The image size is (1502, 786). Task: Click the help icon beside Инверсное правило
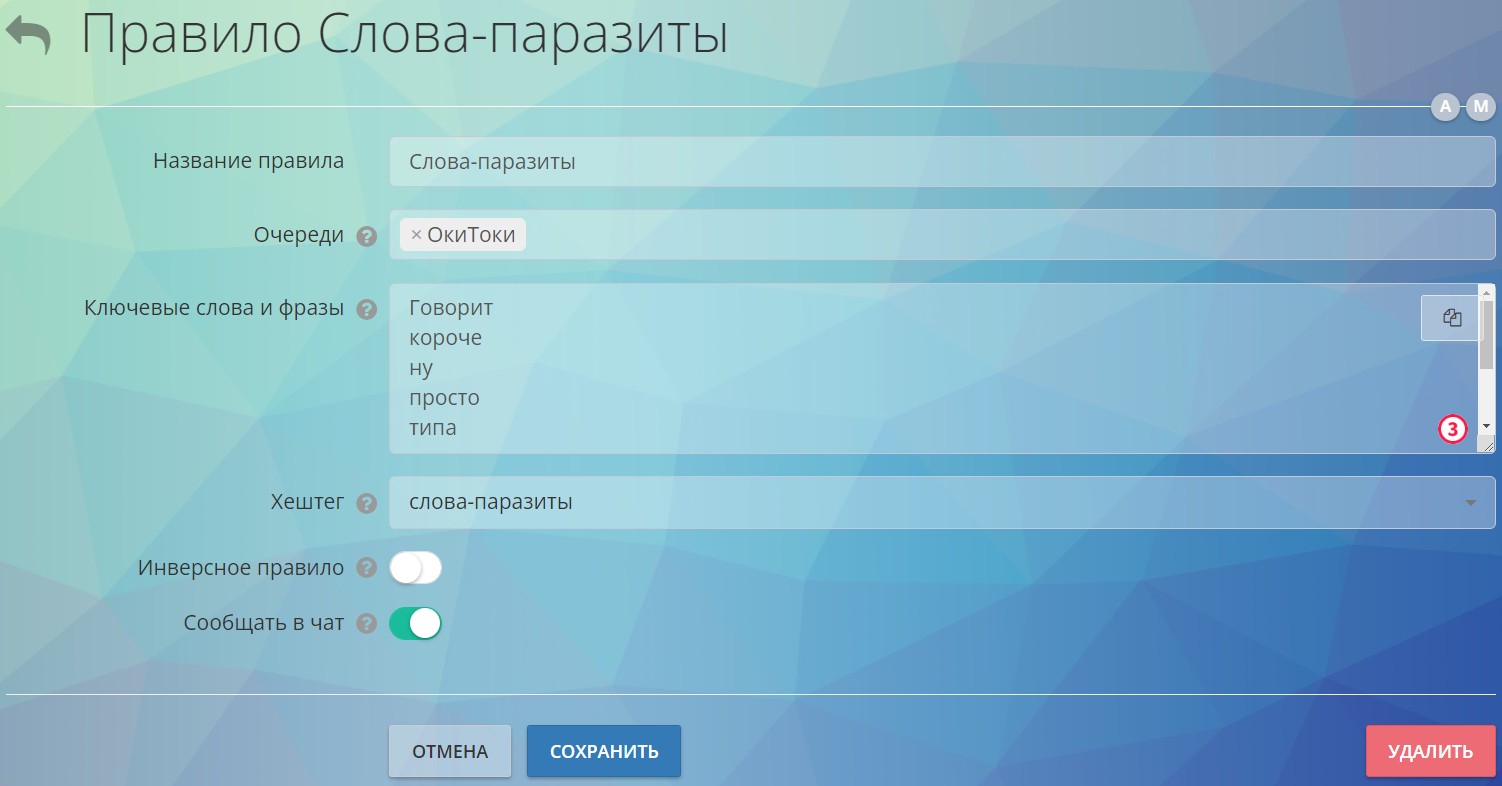[366, 567]
